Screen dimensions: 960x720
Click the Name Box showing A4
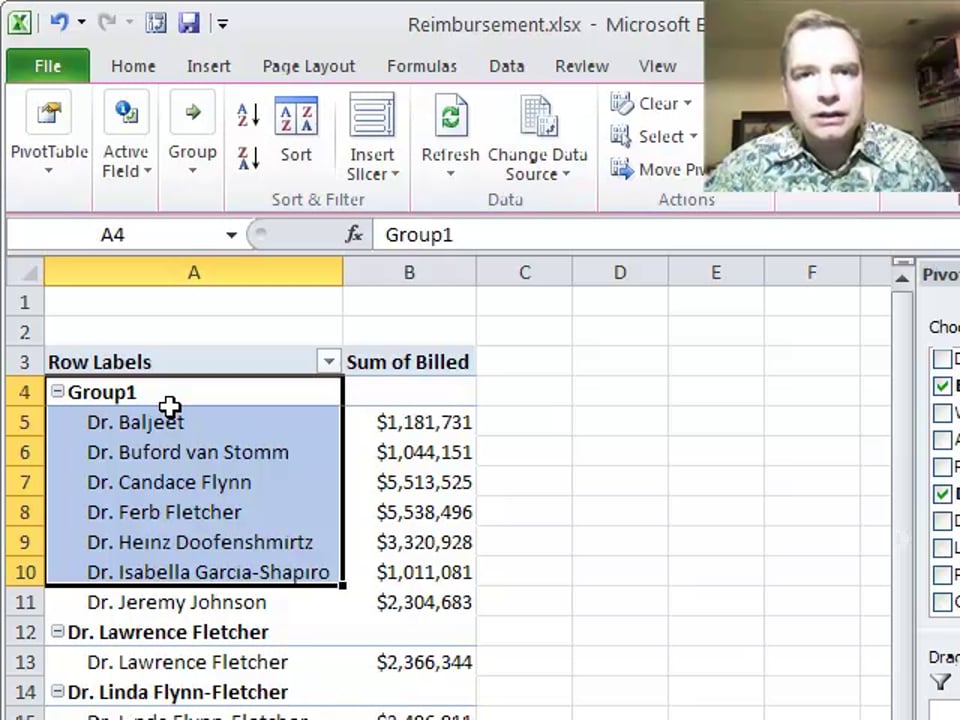[113, 235]
